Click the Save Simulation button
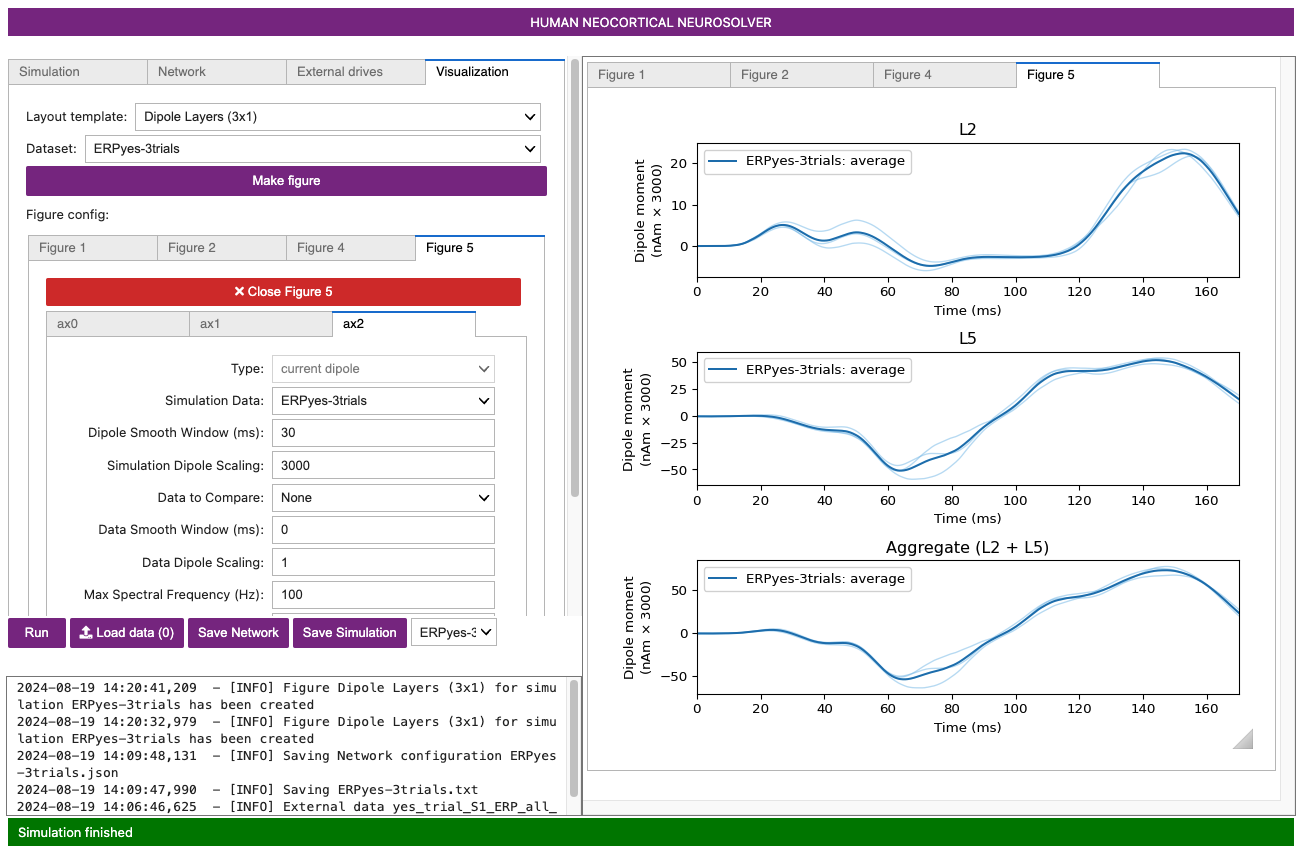The image size is (1302, 852). (349, 633)
